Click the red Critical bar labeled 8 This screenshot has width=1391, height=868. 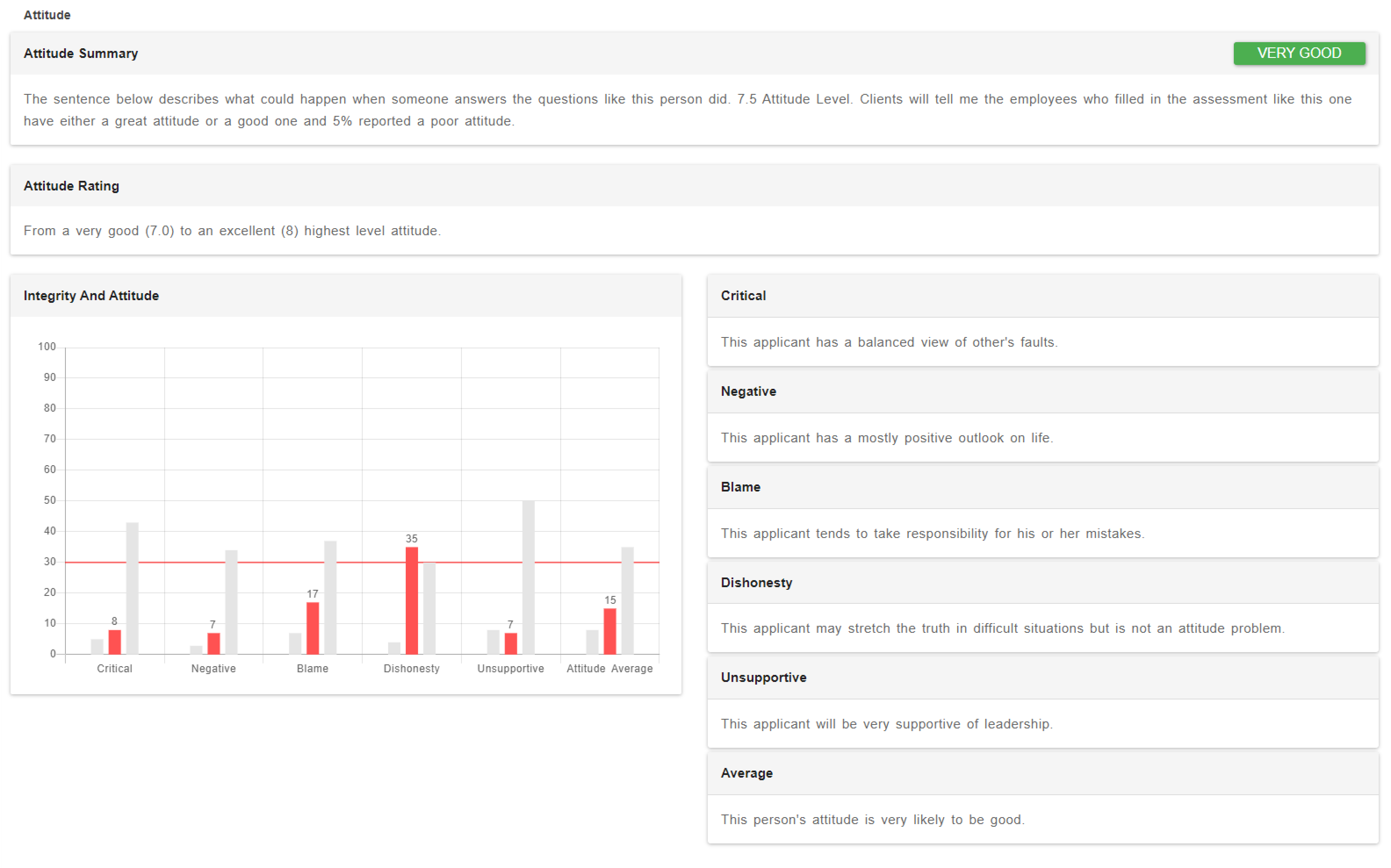114,642
